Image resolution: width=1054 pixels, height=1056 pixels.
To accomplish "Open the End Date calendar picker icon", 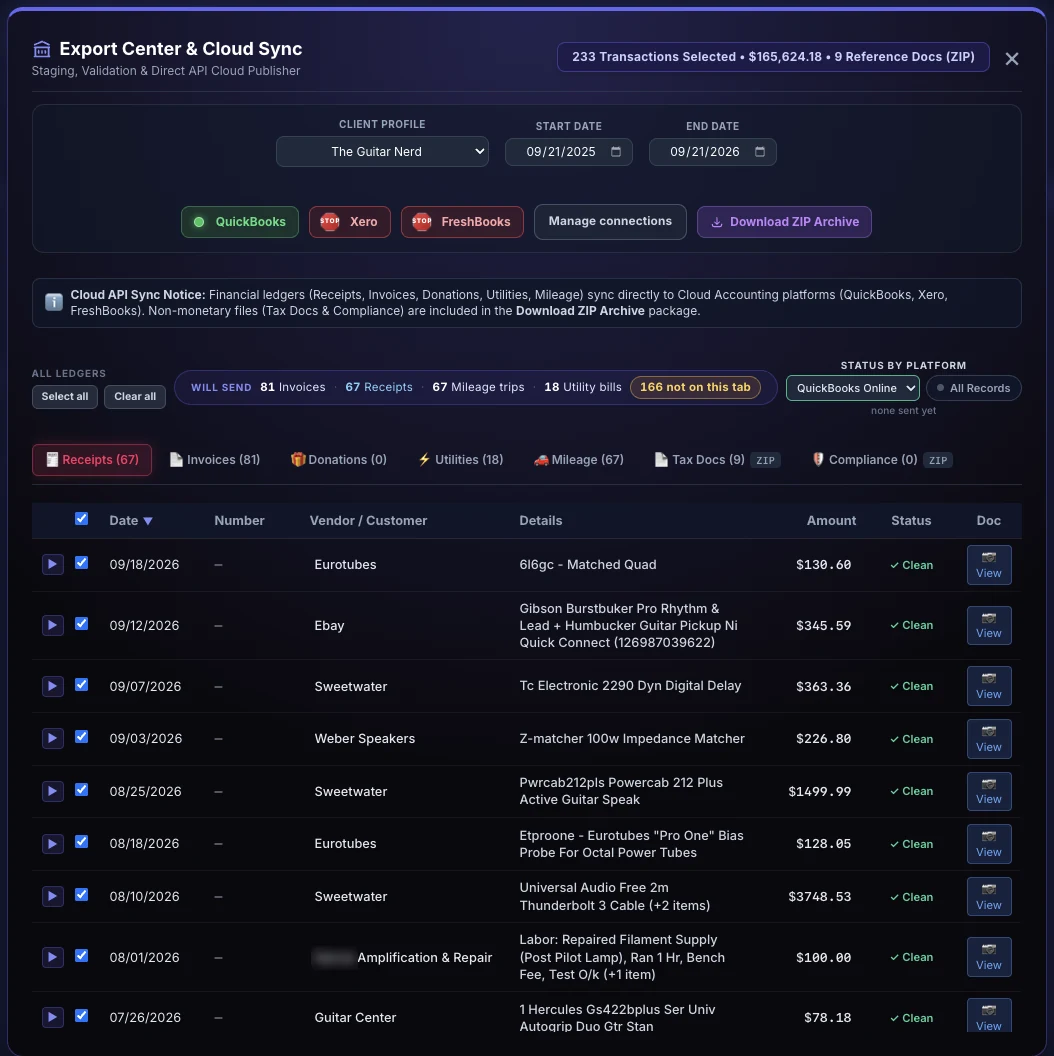I will click(x=760, y=152).
